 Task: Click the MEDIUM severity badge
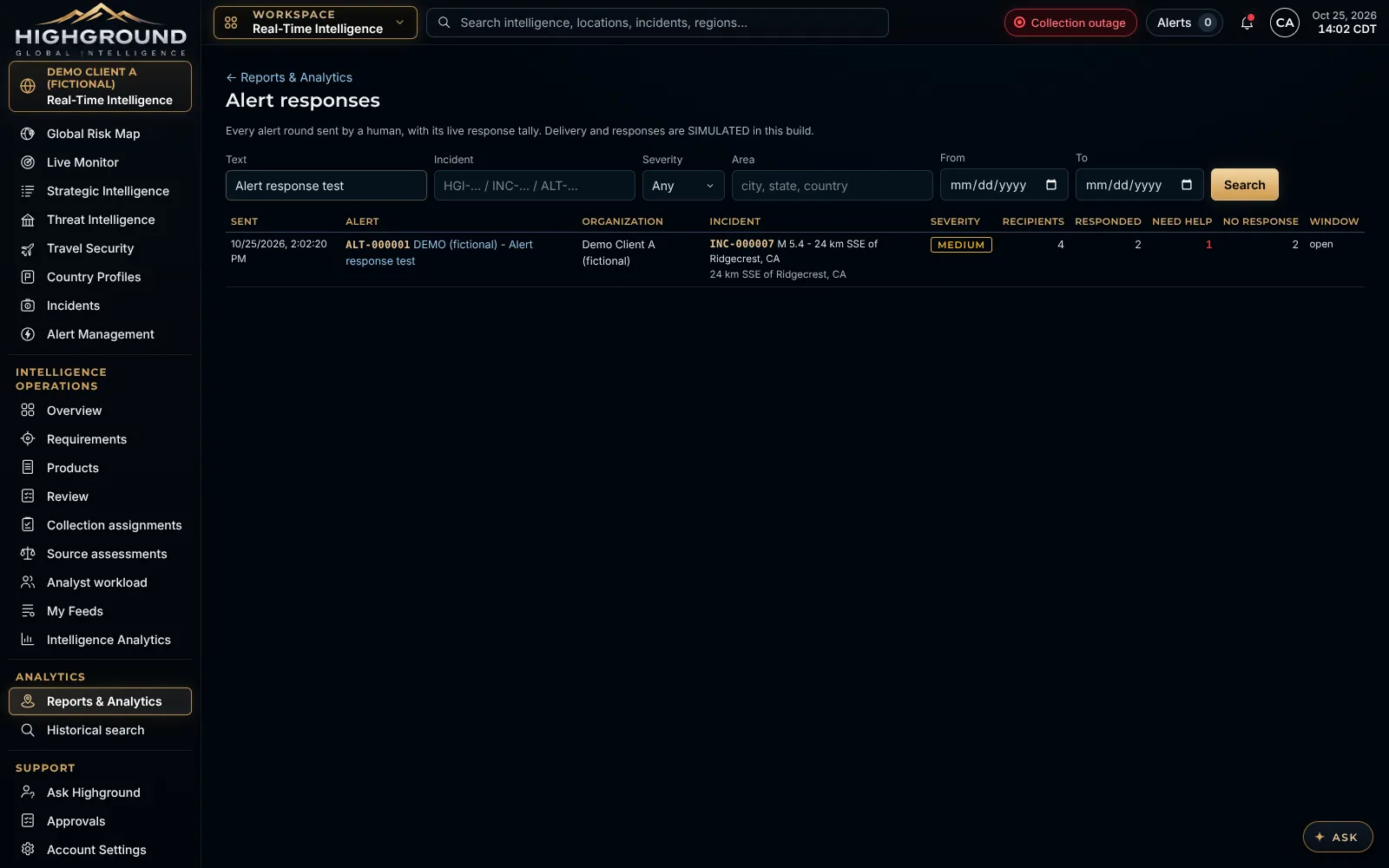coord(961,245)
